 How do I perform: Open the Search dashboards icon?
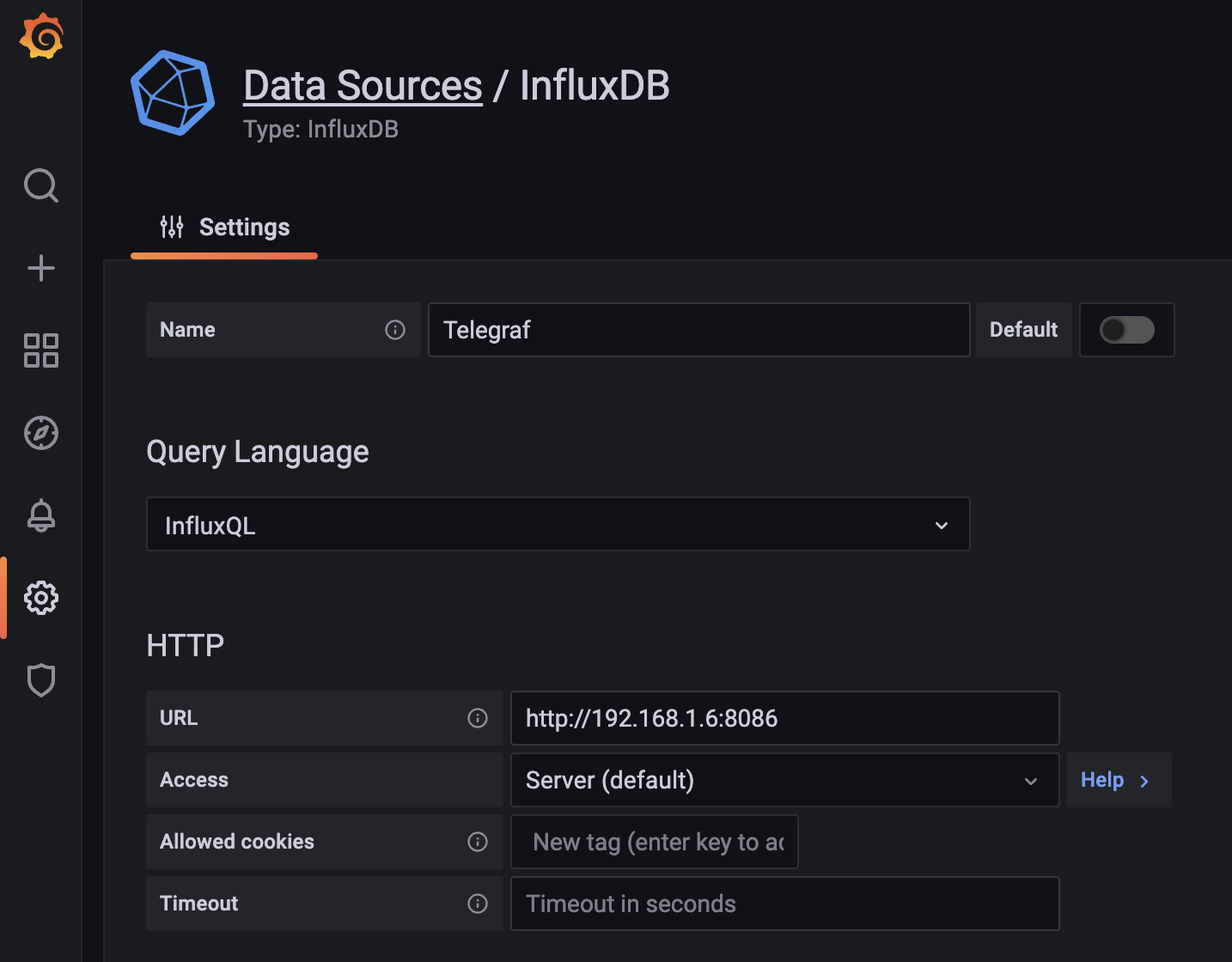click(41, 186)
